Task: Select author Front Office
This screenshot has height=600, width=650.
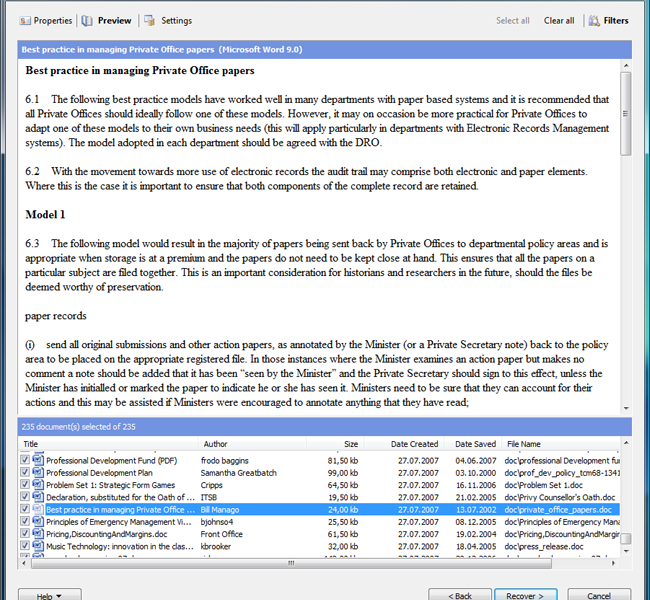Action: 221,534
